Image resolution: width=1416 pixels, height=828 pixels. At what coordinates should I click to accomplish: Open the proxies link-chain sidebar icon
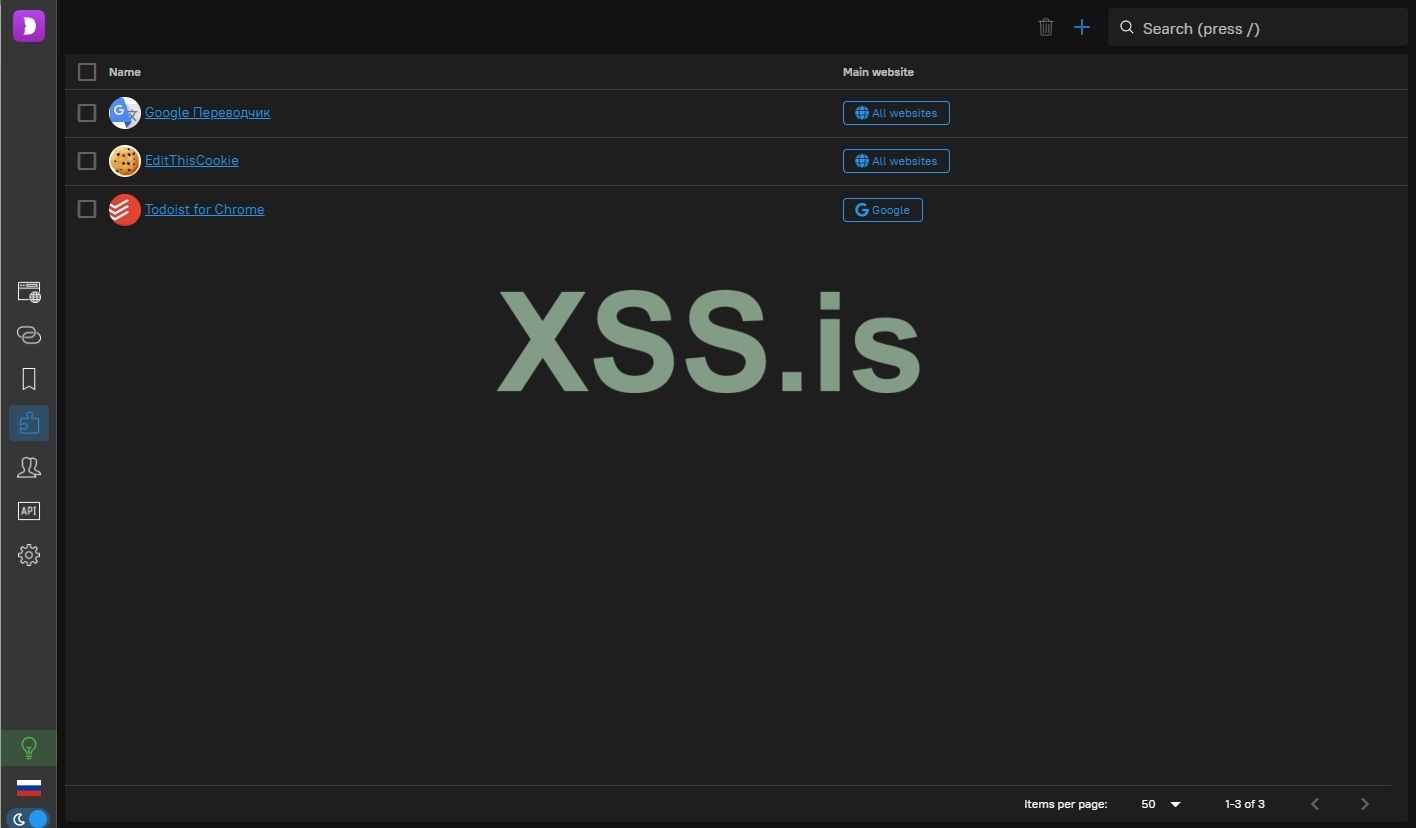click(x=29, y=335)
